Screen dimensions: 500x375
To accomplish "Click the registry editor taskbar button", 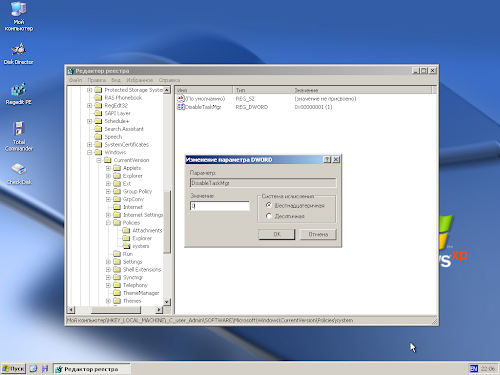I will coord(92,369).
